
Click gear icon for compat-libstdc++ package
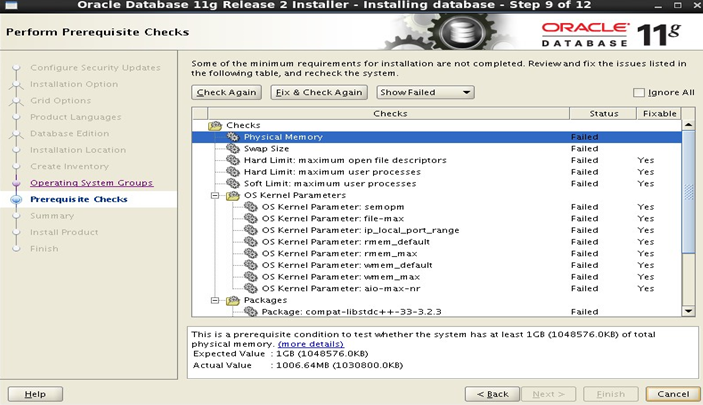251,311
